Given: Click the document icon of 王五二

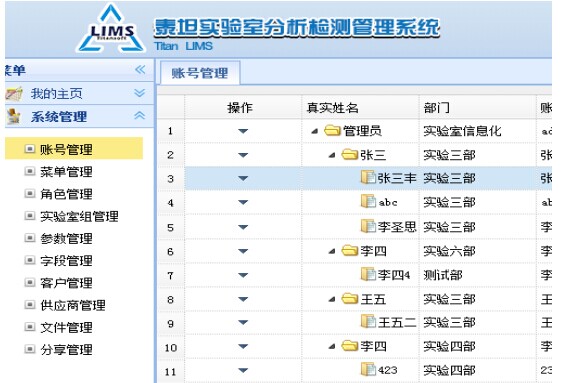Looking at the screenshot, I should pos(368,322).
